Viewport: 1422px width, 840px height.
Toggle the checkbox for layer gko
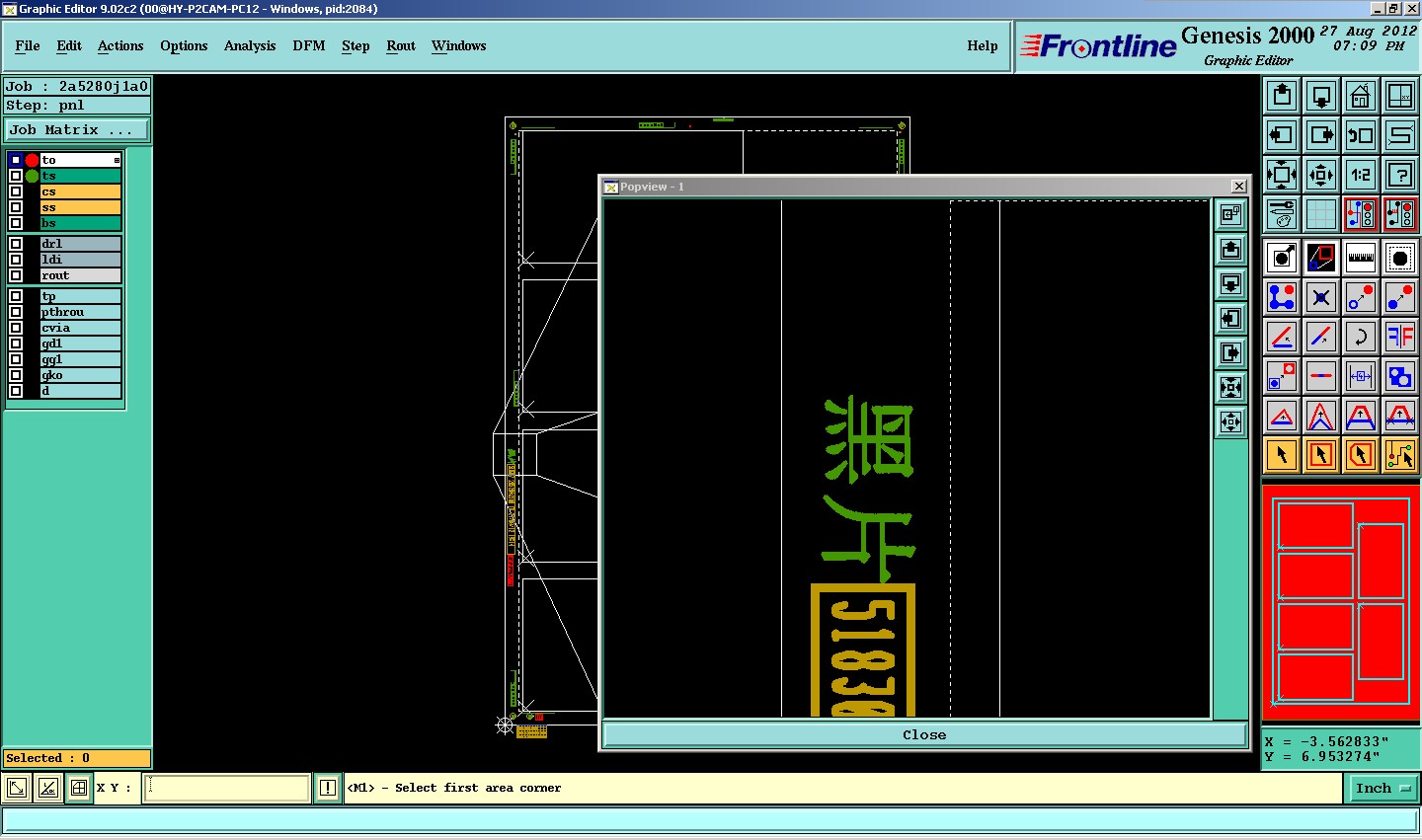click(x=16, y=375)
